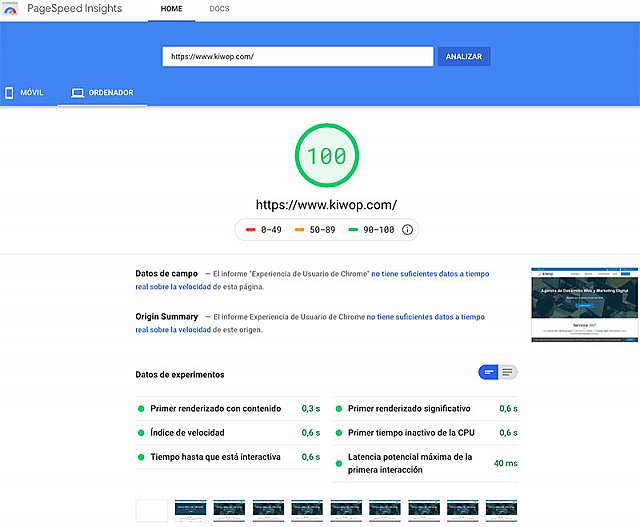Viewport: 640px width, 527px height.
Task: Switch lab data to compact bar view
Action: (489, 372)
